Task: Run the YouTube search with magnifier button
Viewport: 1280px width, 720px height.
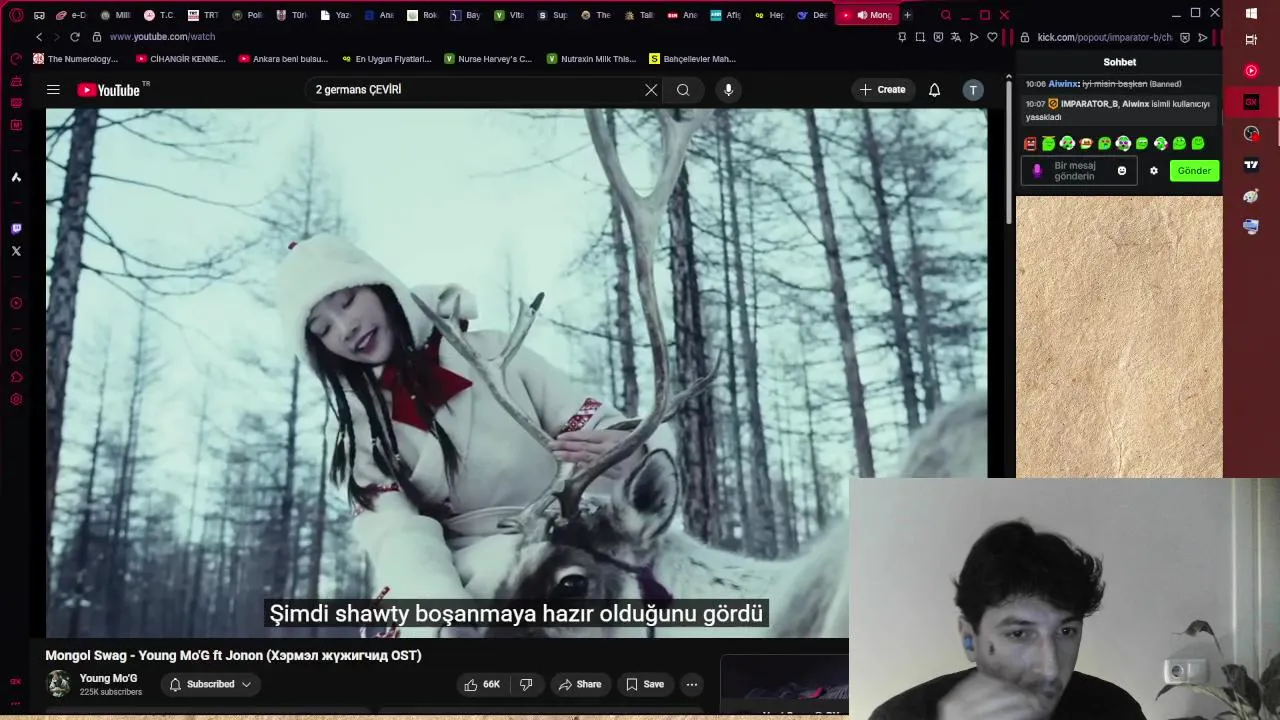Action: (x=683, y=90)
